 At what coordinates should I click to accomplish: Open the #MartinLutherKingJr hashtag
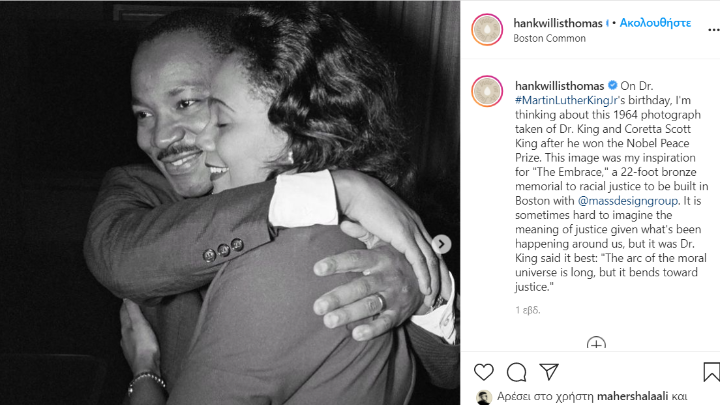pyautogui.click(x=567, y=100)
